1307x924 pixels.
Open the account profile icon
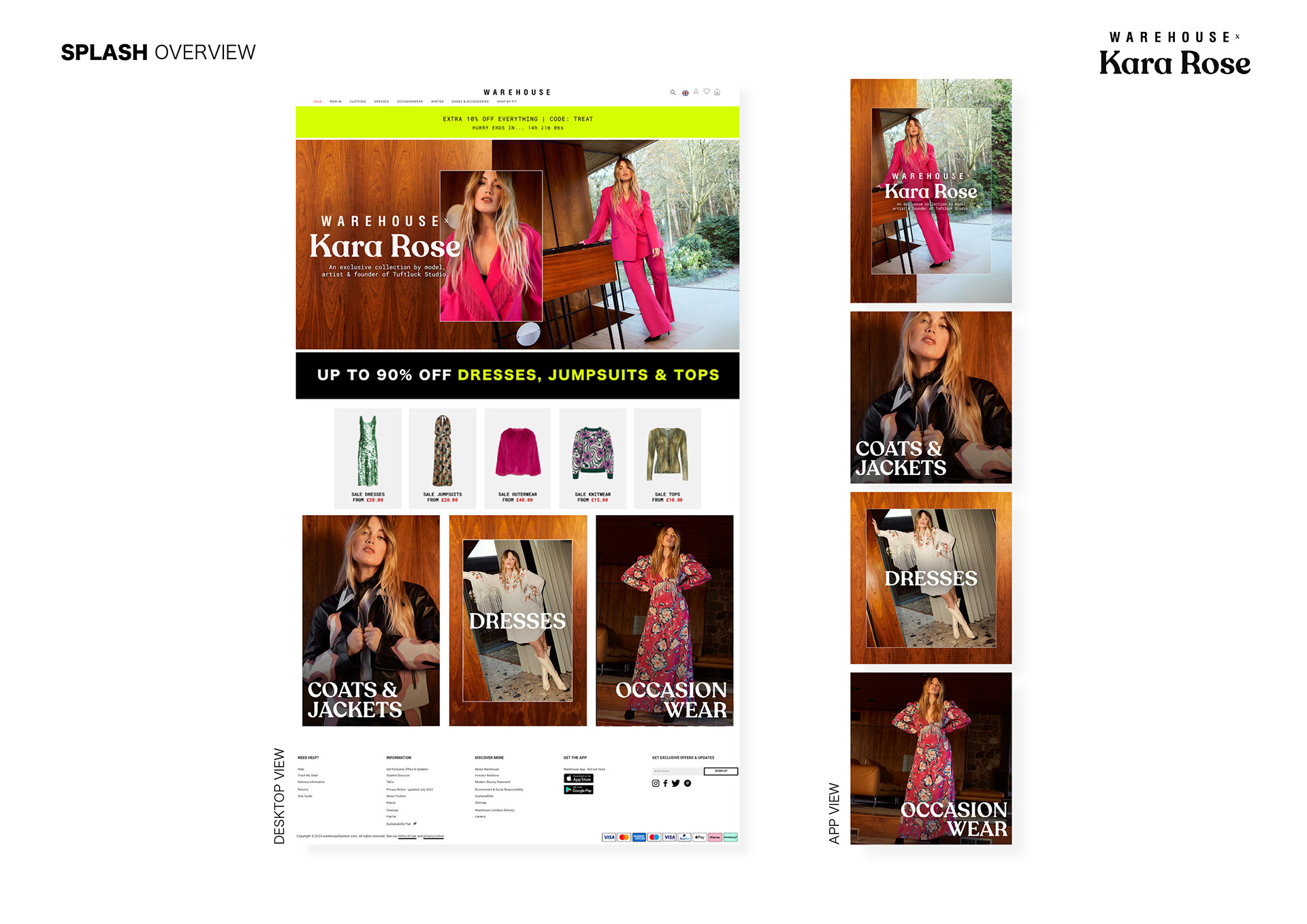coord(696,91)
